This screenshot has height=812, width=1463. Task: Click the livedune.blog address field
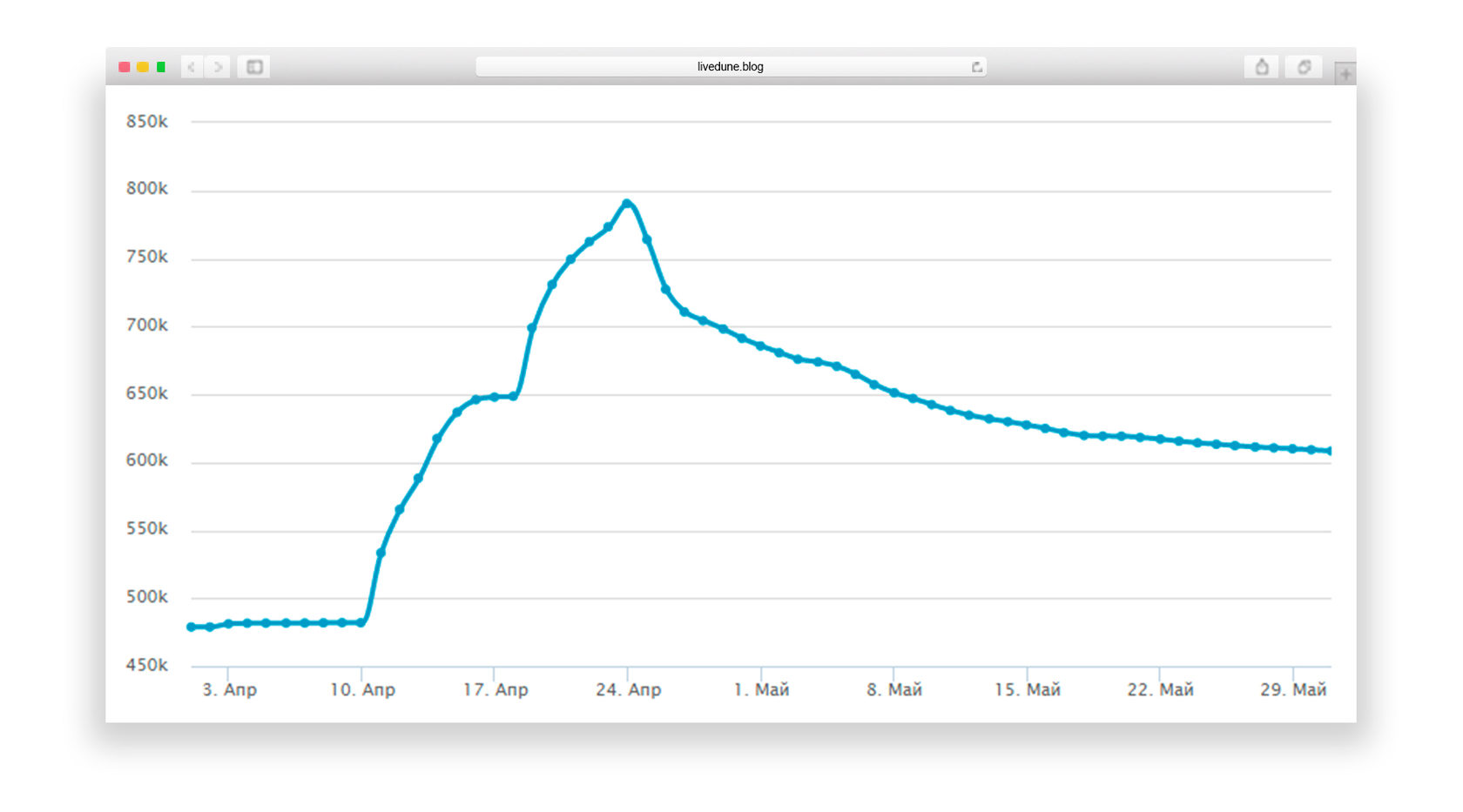730,67
